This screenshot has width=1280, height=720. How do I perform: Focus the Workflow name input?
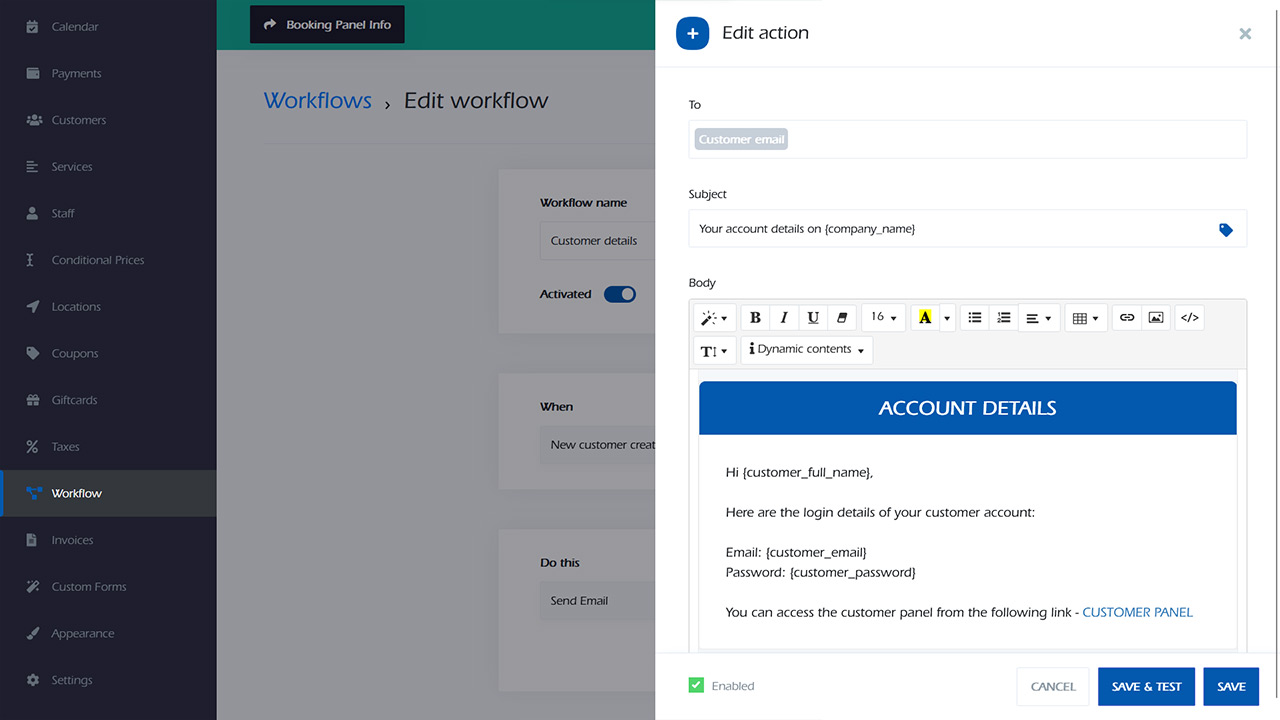pos(597,241)
